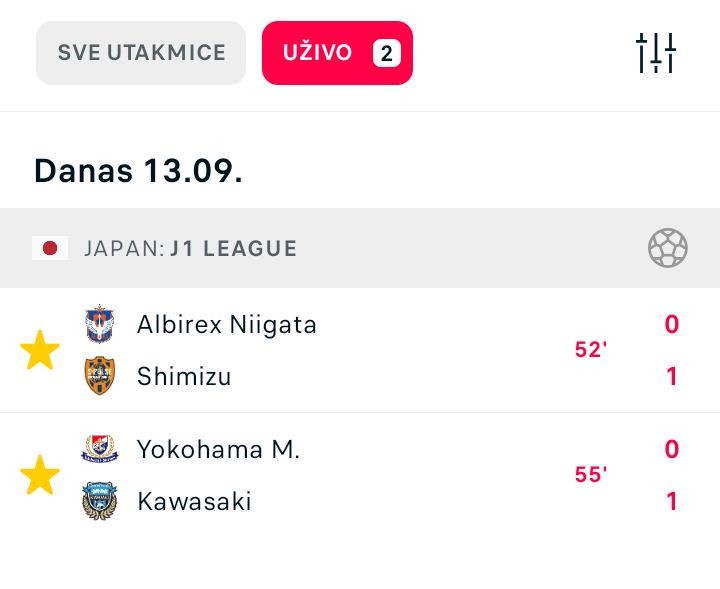
Task: Click the 55' live match minute
Action: coord(591,475)
